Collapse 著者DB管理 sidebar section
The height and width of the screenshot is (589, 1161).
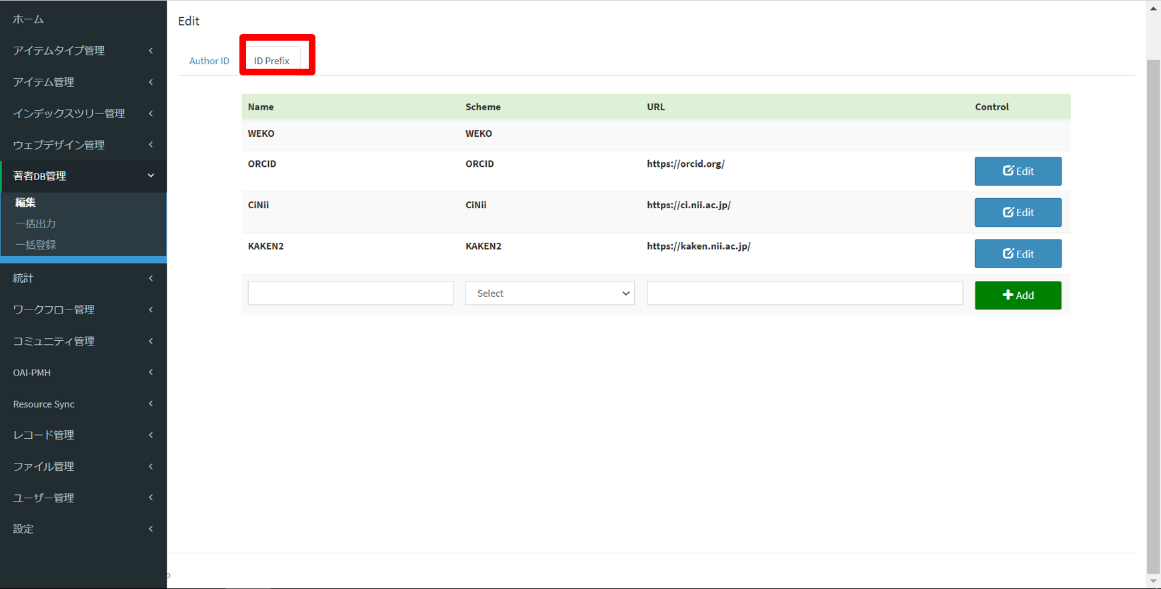point(83,177)
